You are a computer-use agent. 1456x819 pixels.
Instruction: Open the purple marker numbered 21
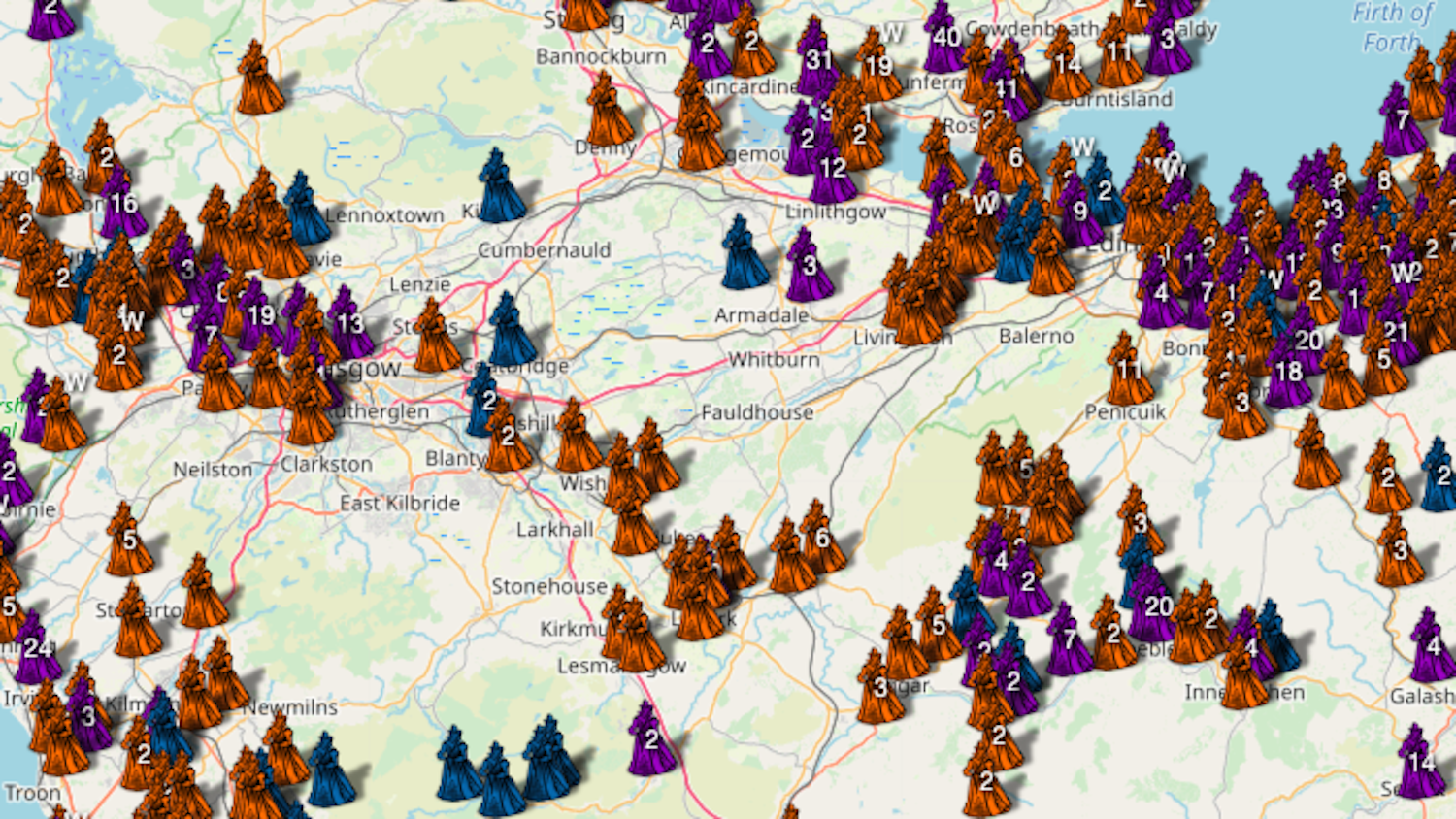tap(1394, 333)
